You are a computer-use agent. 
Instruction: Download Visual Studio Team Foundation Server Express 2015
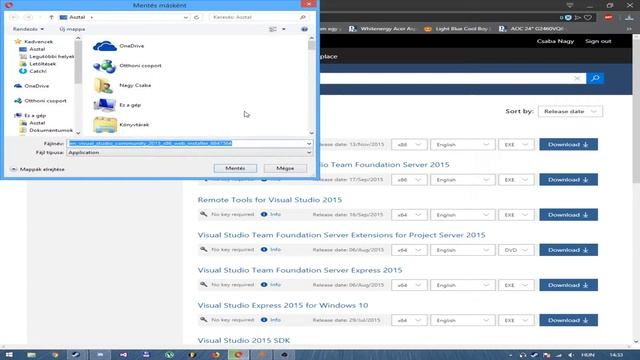pos(568,285)
